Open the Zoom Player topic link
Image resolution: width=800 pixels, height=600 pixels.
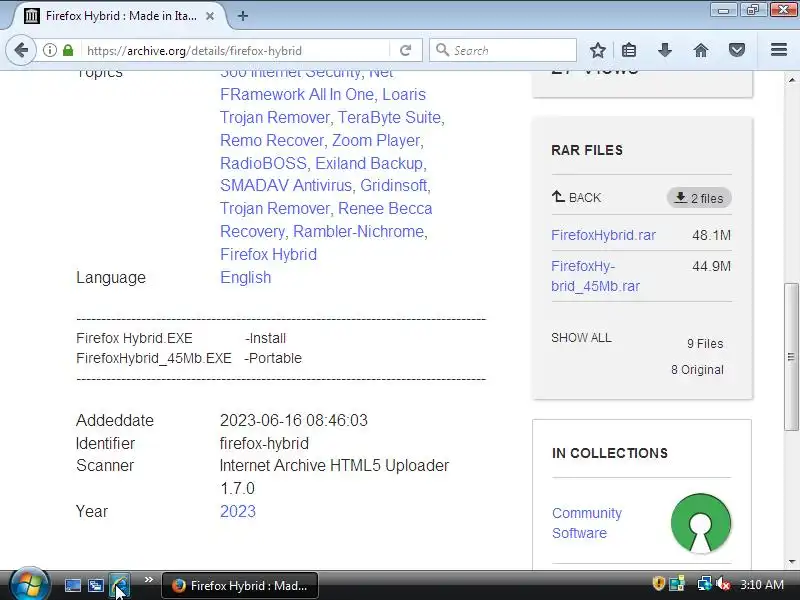click(376, 140)
